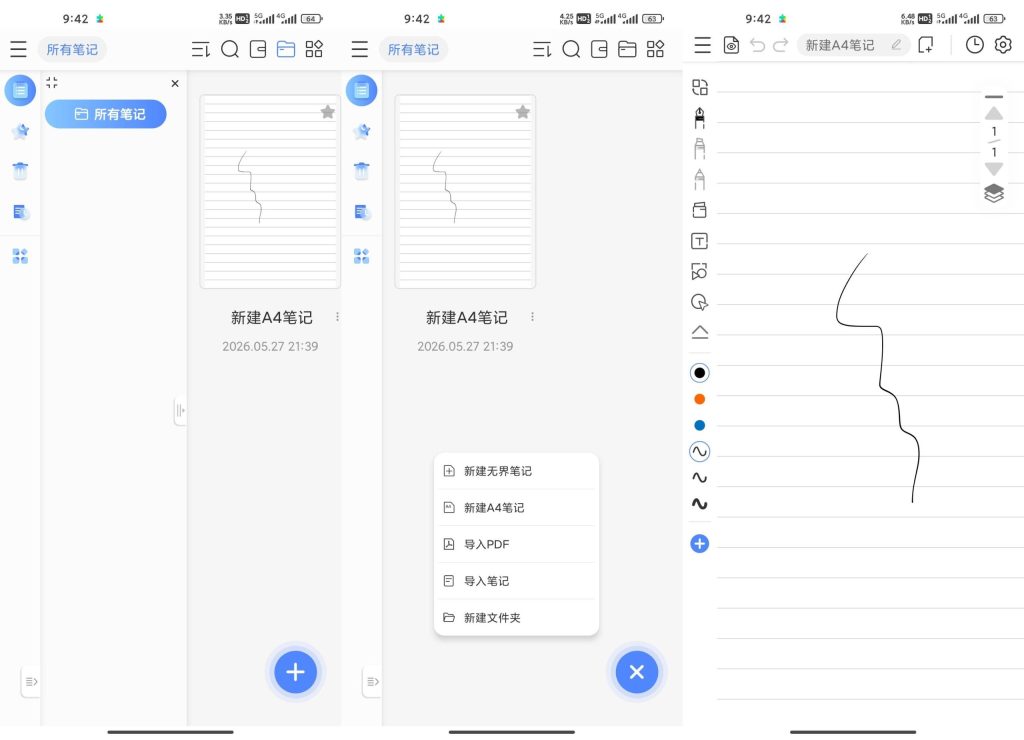Switch grid view in middle screen toolbar
The height and width of the screenshot is (740, 1024).
[x=655, y=49]
